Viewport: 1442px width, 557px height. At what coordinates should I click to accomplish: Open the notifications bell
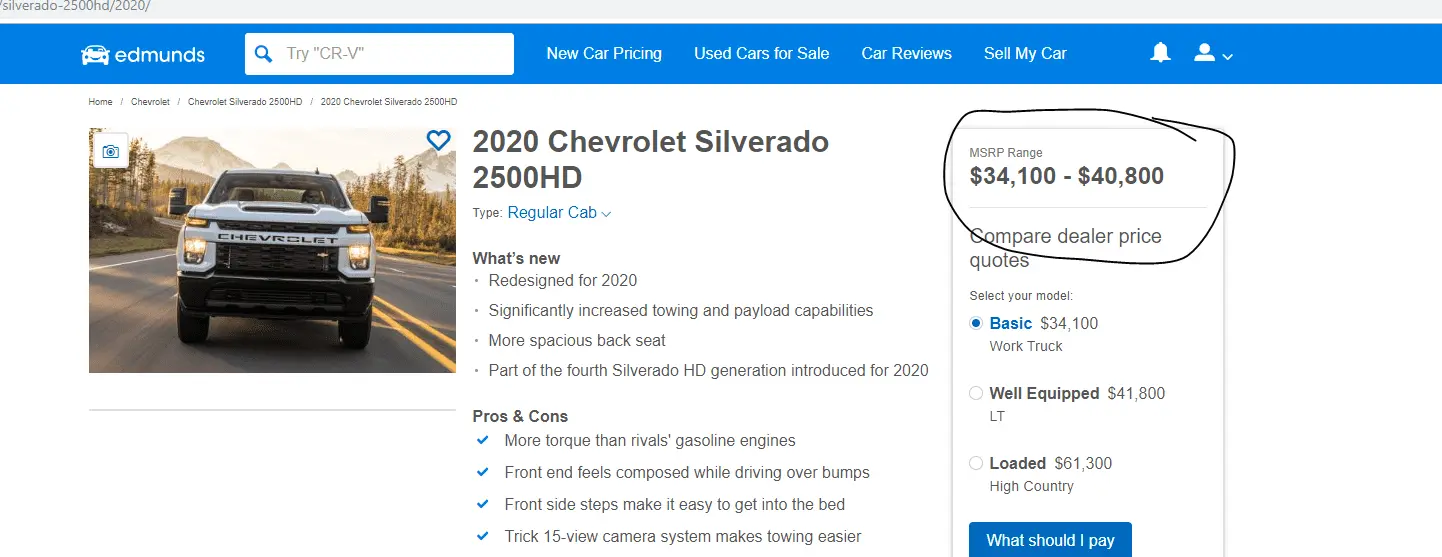tap(1160, 53)
